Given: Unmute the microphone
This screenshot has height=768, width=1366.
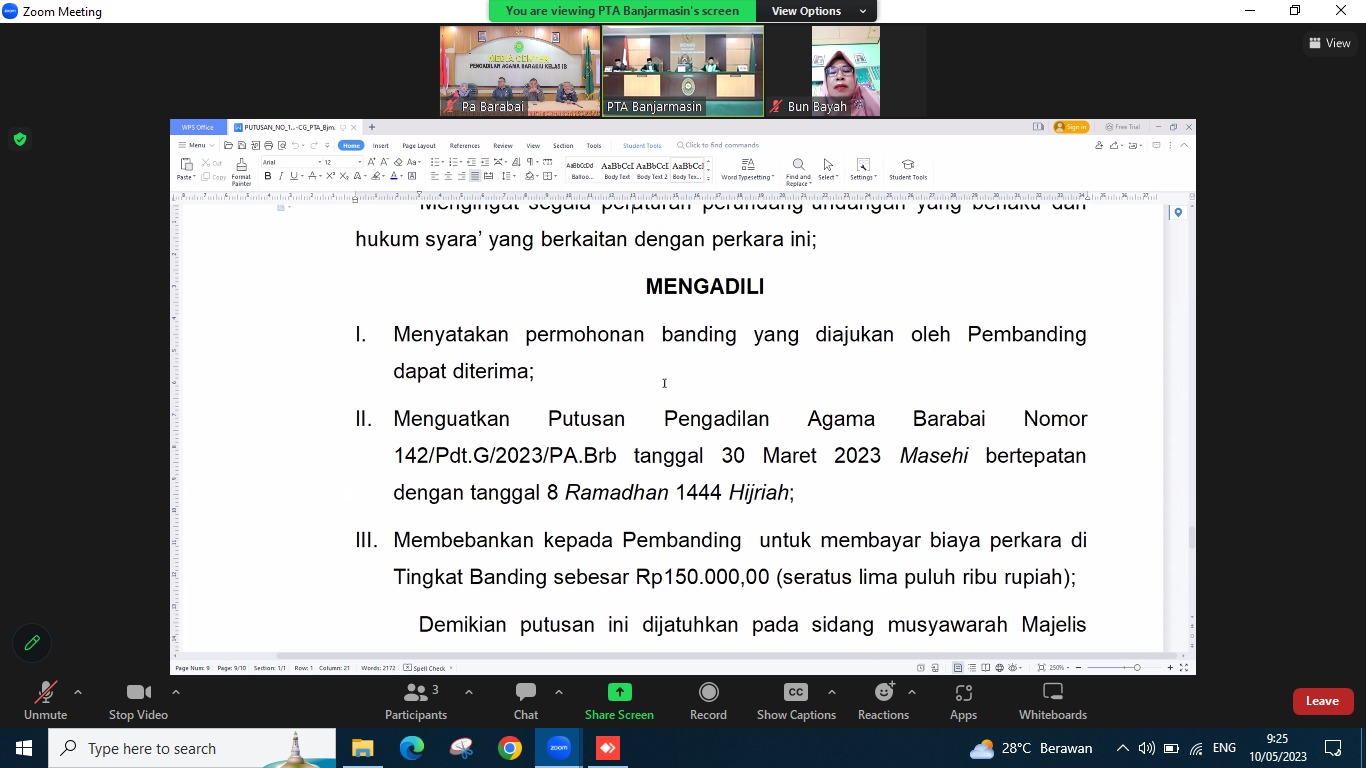Looking at the screenshot, I should tap(45, 693).
